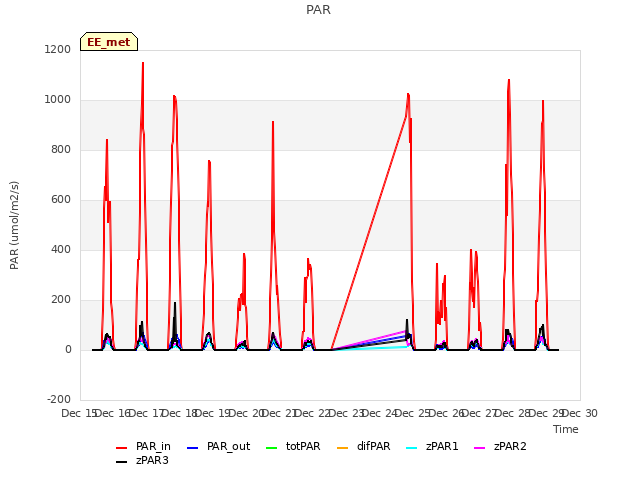Screen dimensions: 640x480
Task: Click the Dec 30 x-axis tick label
Action: click(581, 413)
